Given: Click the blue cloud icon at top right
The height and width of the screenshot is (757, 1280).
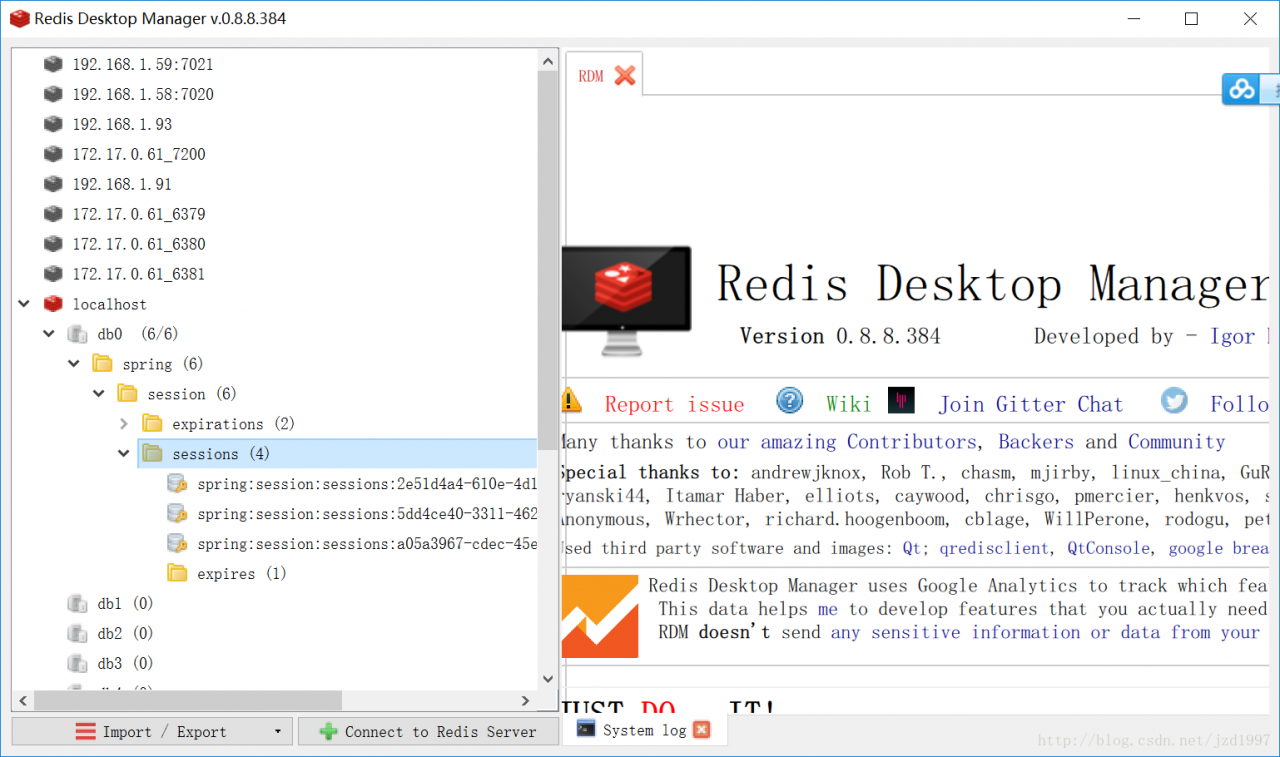Looking at the screenshot, I should pos(1242,90).
